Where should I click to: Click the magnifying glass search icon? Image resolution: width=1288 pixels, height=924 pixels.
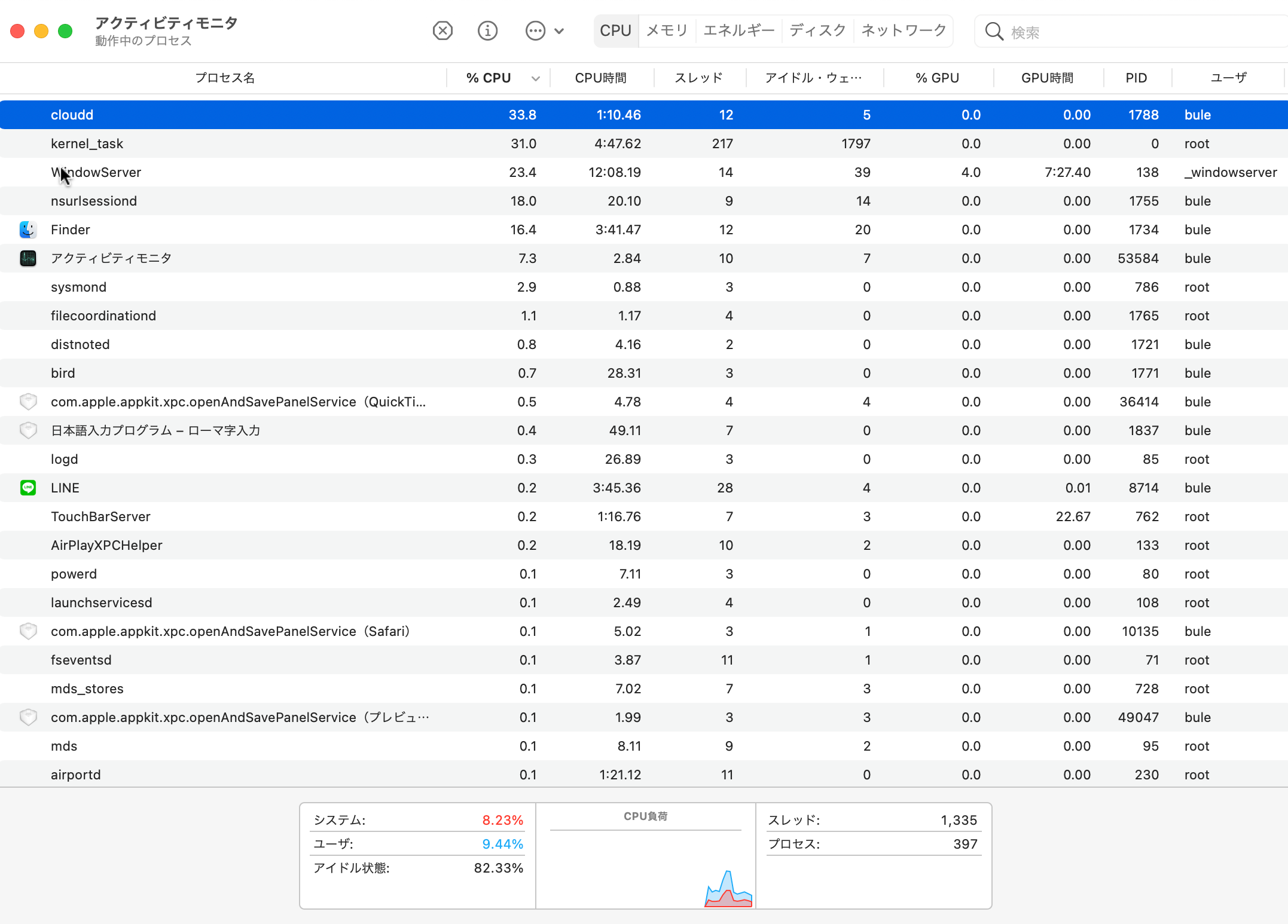click(994, 32)
